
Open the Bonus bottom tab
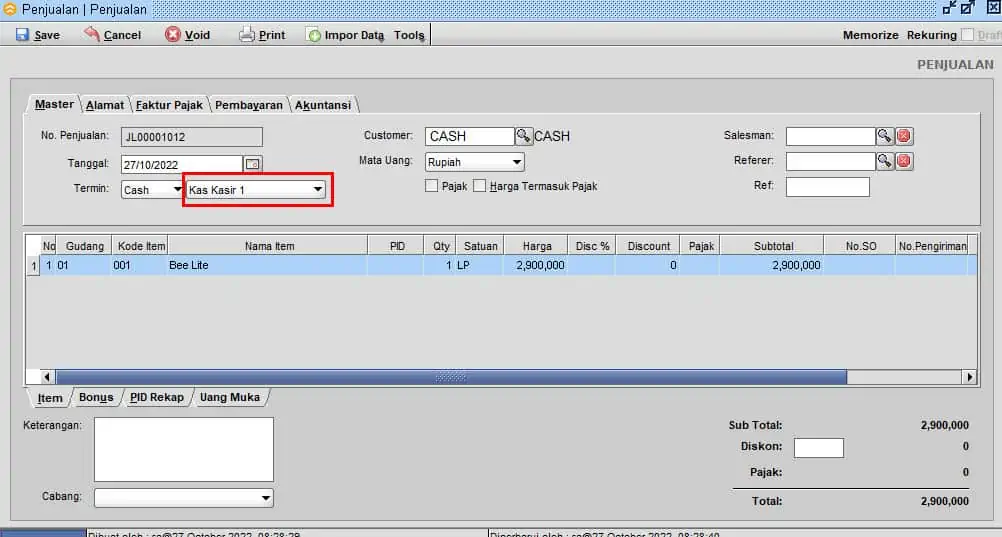point(96,398)
